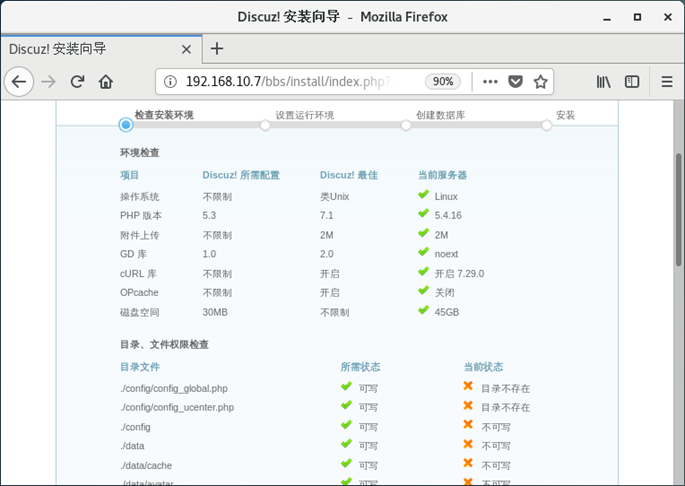
Task: Click the orange X in ./data/cache row
Action: pyautogui.click(x=468, y=463)
